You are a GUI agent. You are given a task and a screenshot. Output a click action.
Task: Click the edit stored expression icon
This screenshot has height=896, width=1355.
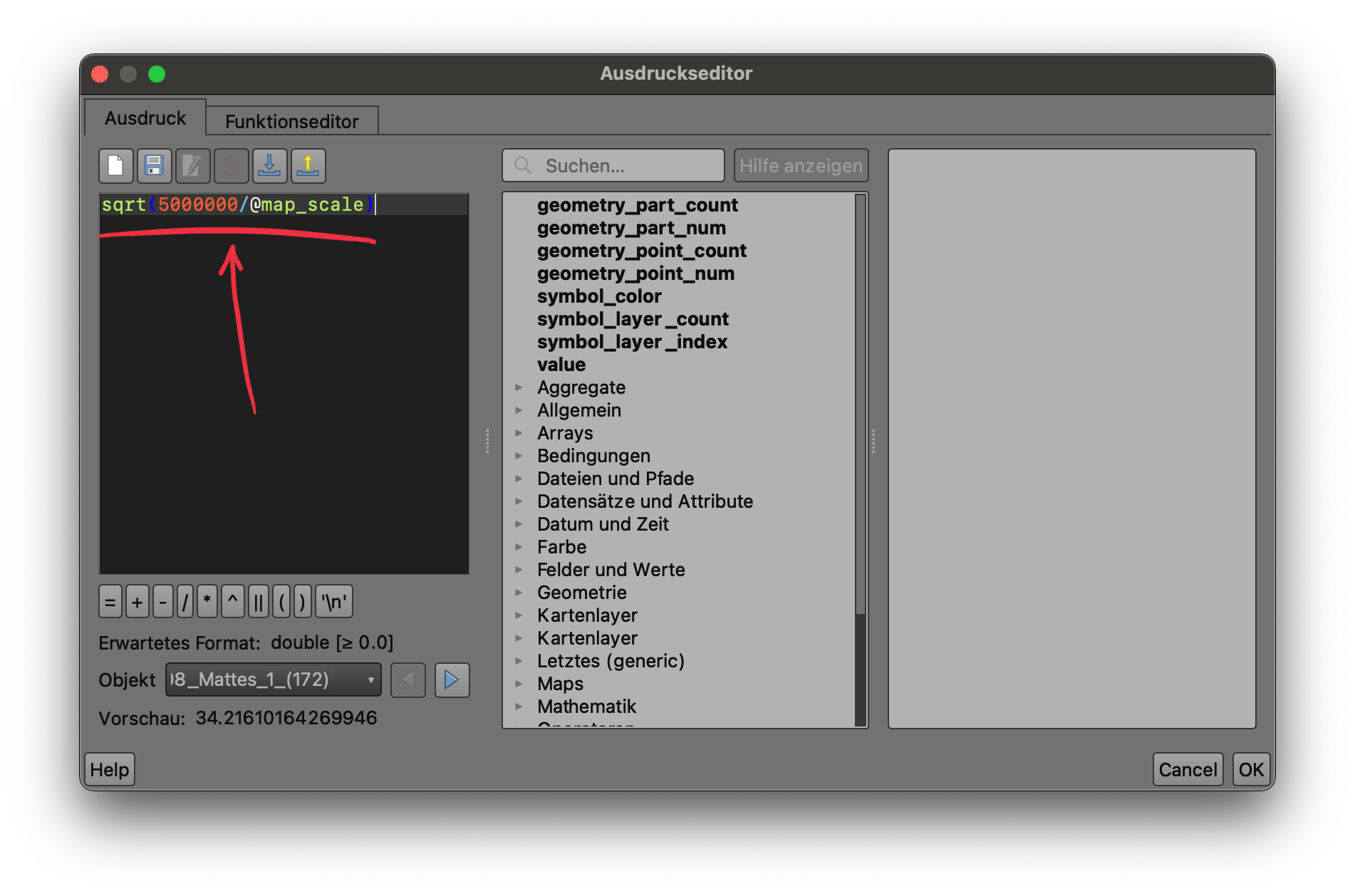[x=192, y=166]
